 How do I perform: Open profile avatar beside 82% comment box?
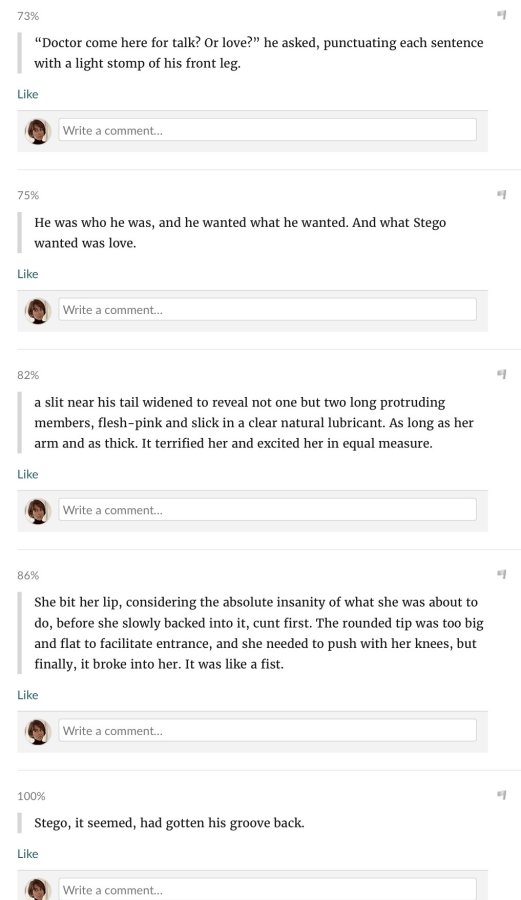click(x=38, y=511)
